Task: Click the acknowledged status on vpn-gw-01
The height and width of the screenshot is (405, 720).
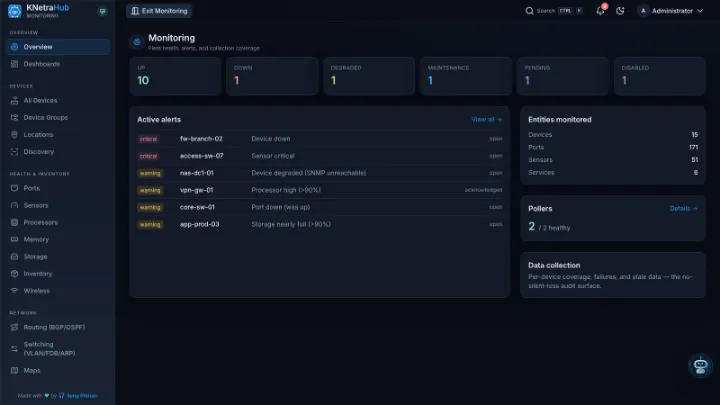Action: (x=483, y=190)
